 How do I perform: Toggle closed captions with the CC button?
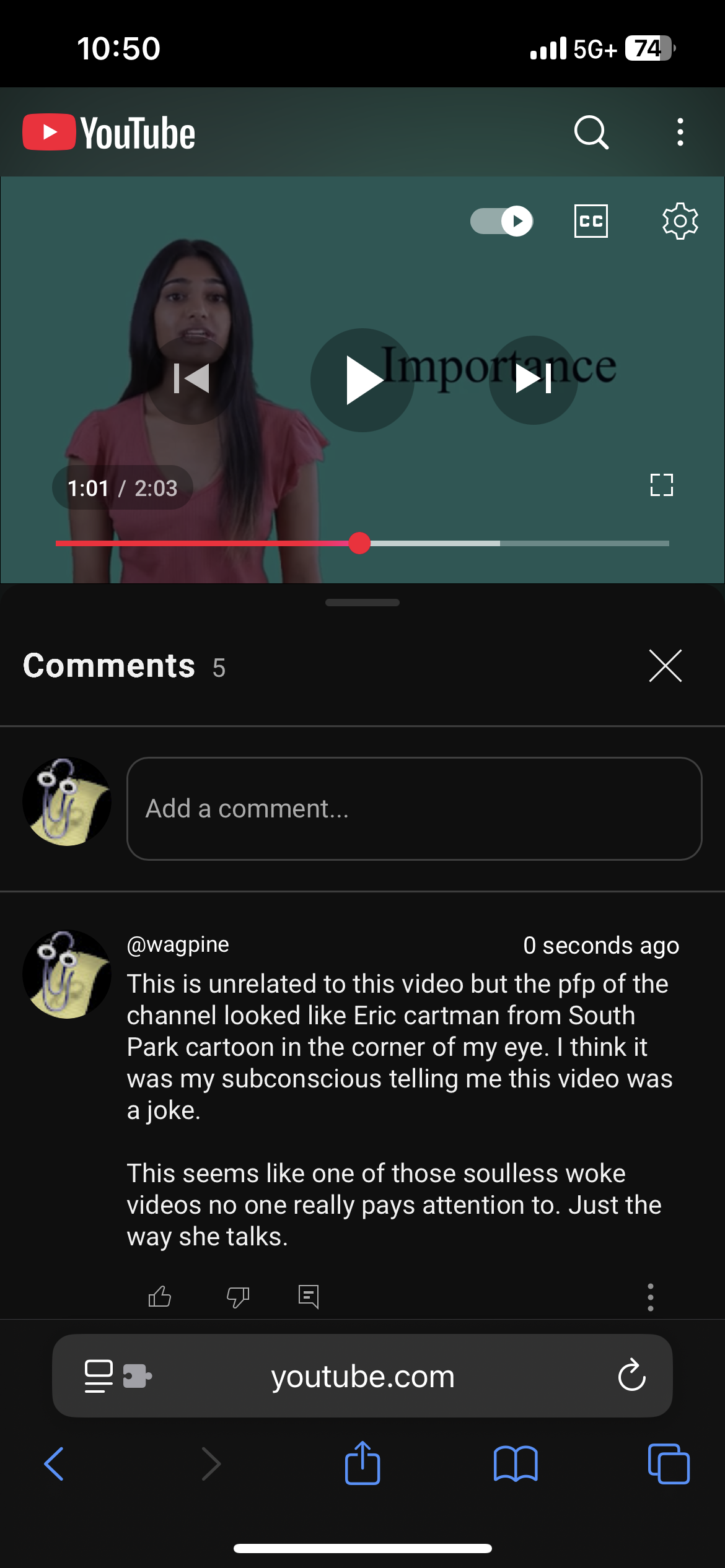(591, 221)
